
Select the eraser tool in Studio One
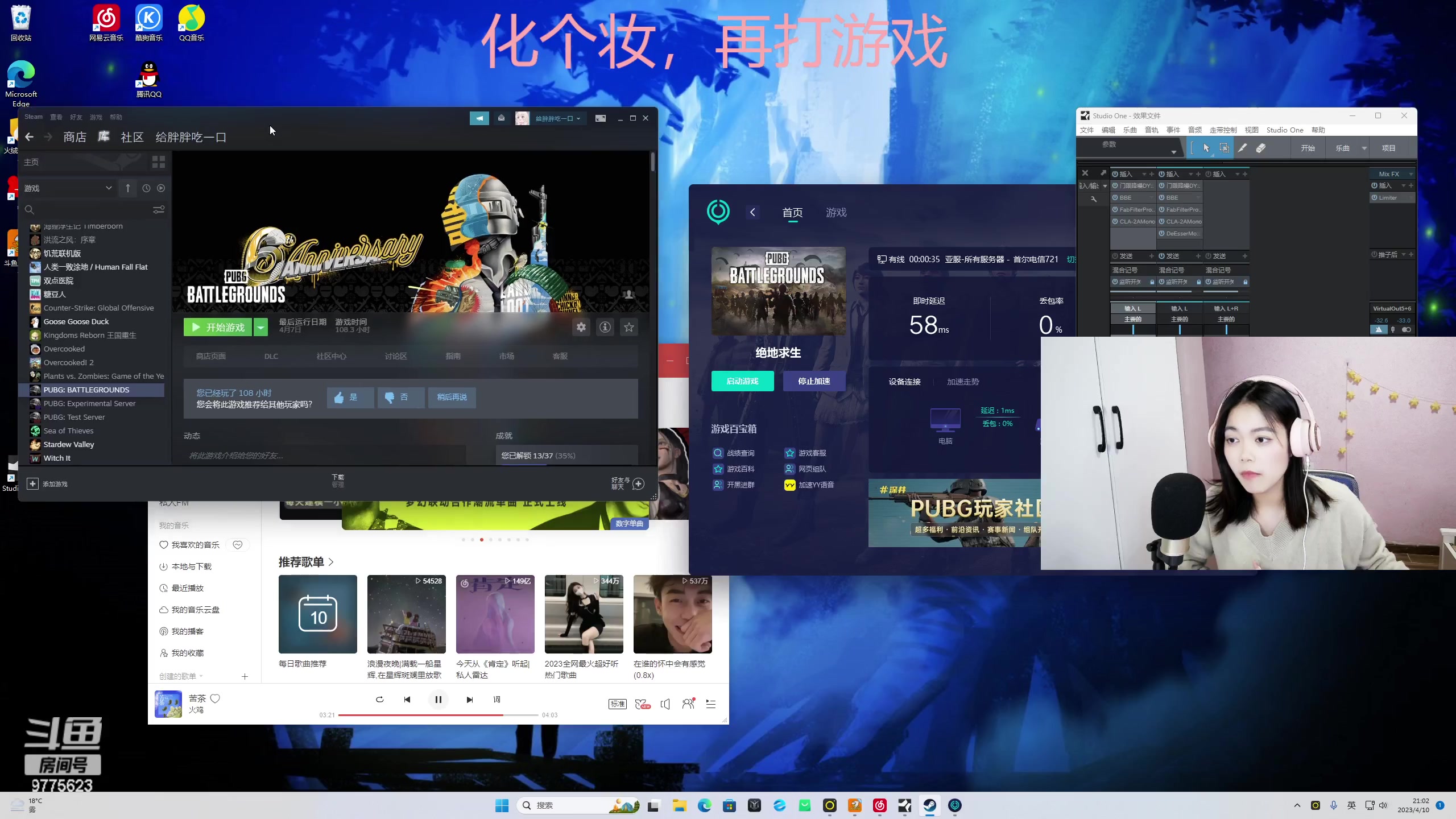[1260, 148]
